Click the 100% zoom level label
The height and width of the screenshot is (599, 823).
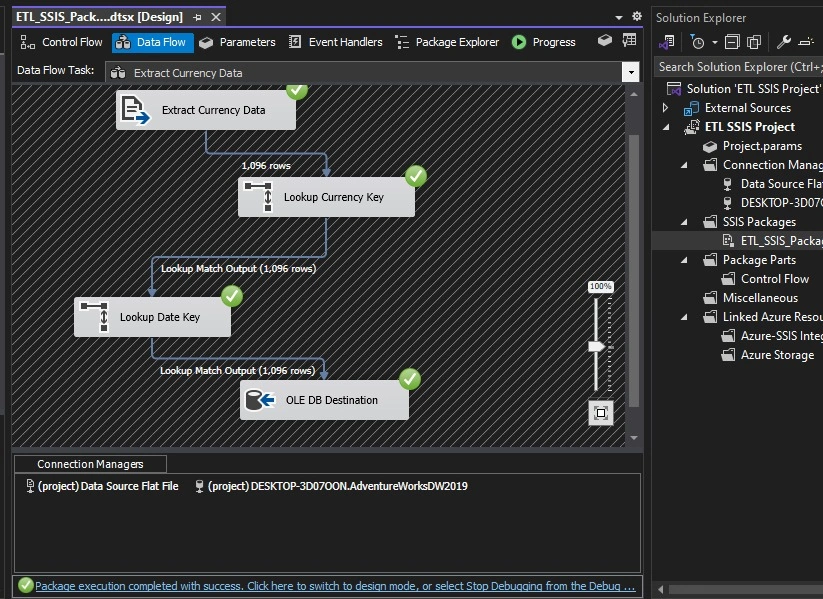pos(600,286)
